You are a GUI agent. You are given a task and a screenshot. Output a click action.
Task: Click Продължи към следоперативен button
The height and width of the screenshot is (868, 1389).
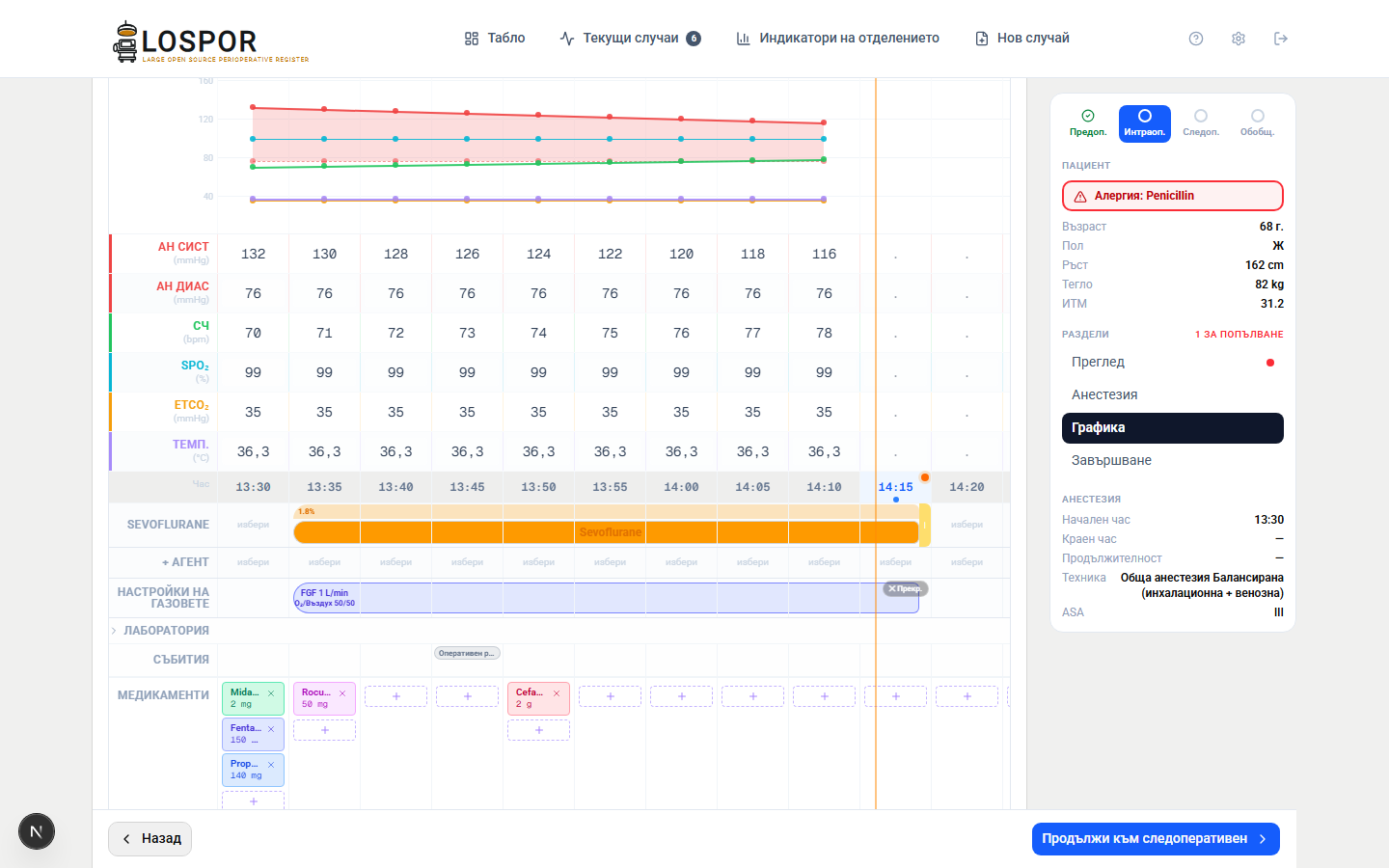pyautogui.click(x=1156, y=839)
